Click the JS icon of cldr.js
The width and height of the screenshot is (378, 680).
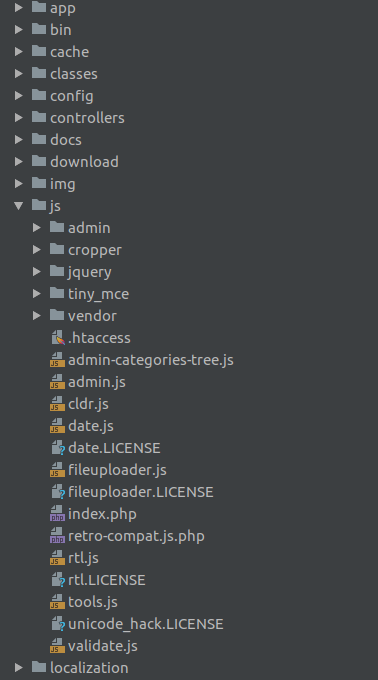[57, 404]
